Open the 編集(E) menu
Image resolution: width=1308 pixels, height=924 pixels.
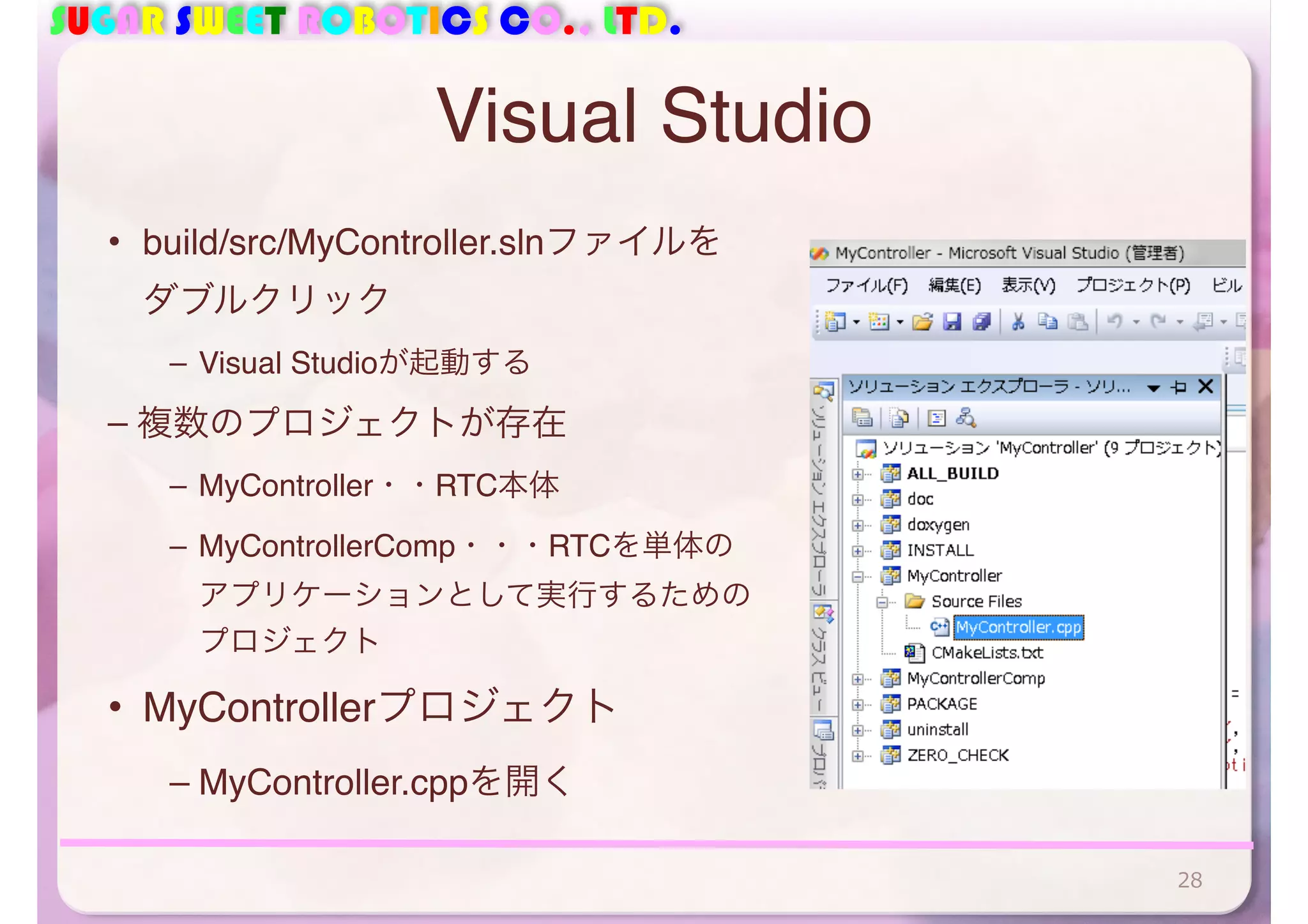pos(955,285)
